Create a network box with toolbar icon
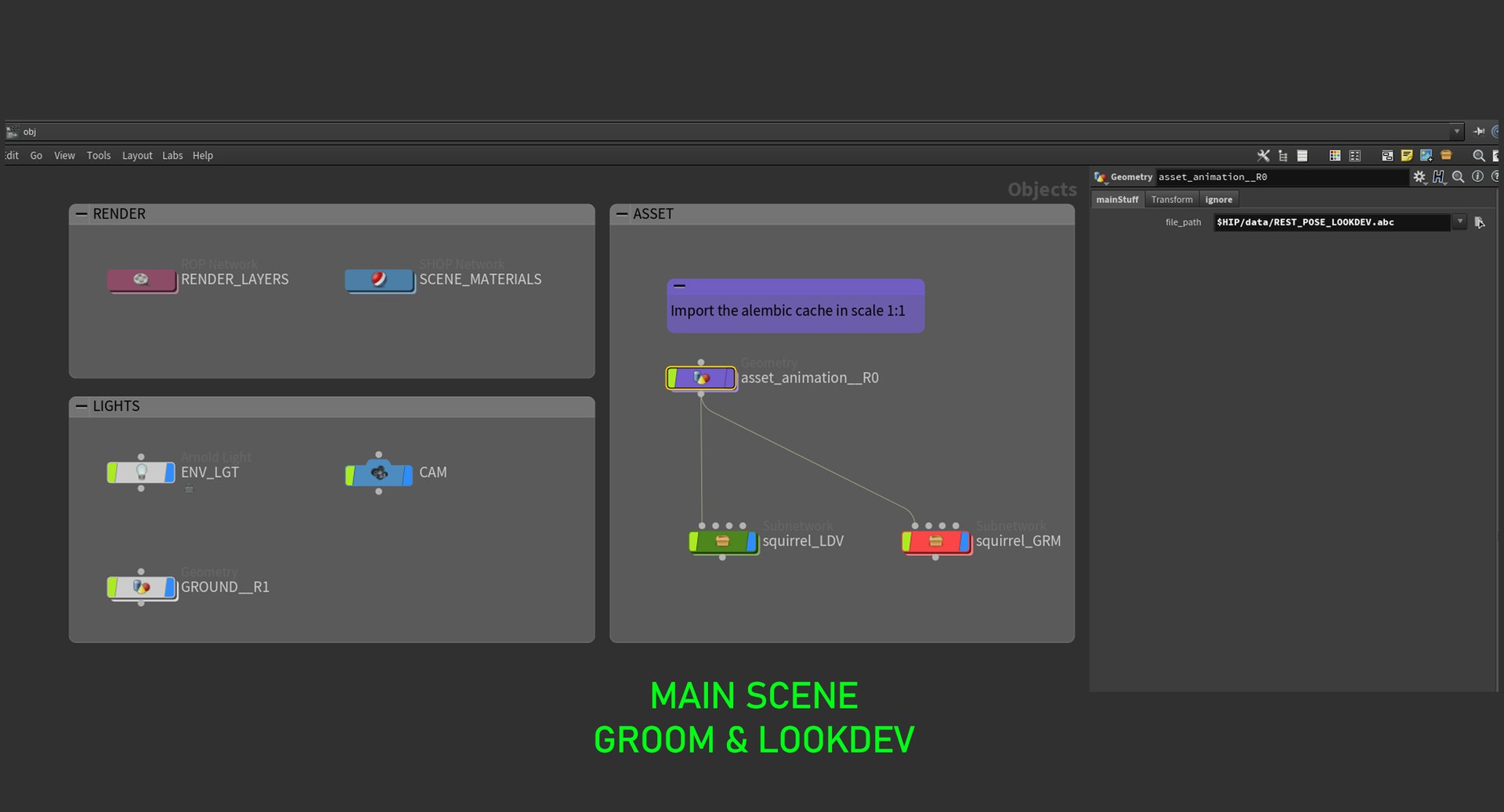Image resolution: width=1504 pixels, height=812 pixels. [x=1387, y=156]
